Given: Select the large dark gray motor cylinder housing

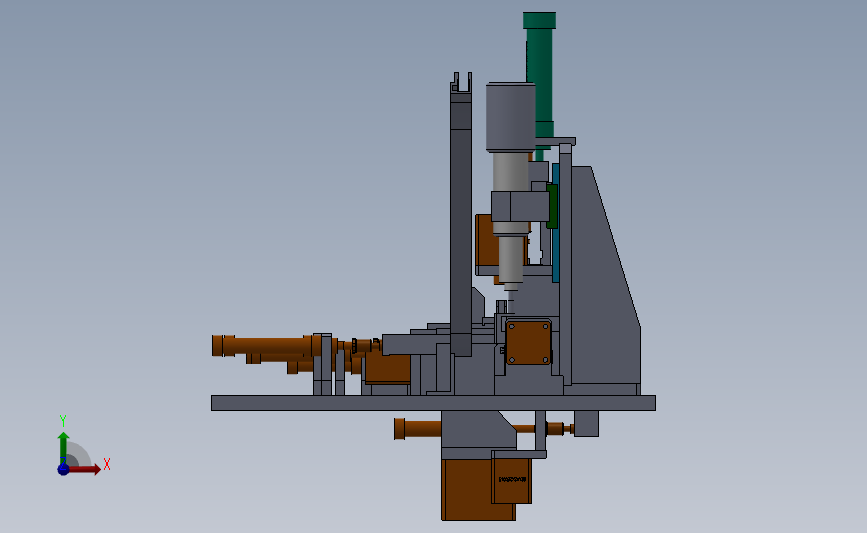Looking at the screenshot, I should tap(510, 117).
